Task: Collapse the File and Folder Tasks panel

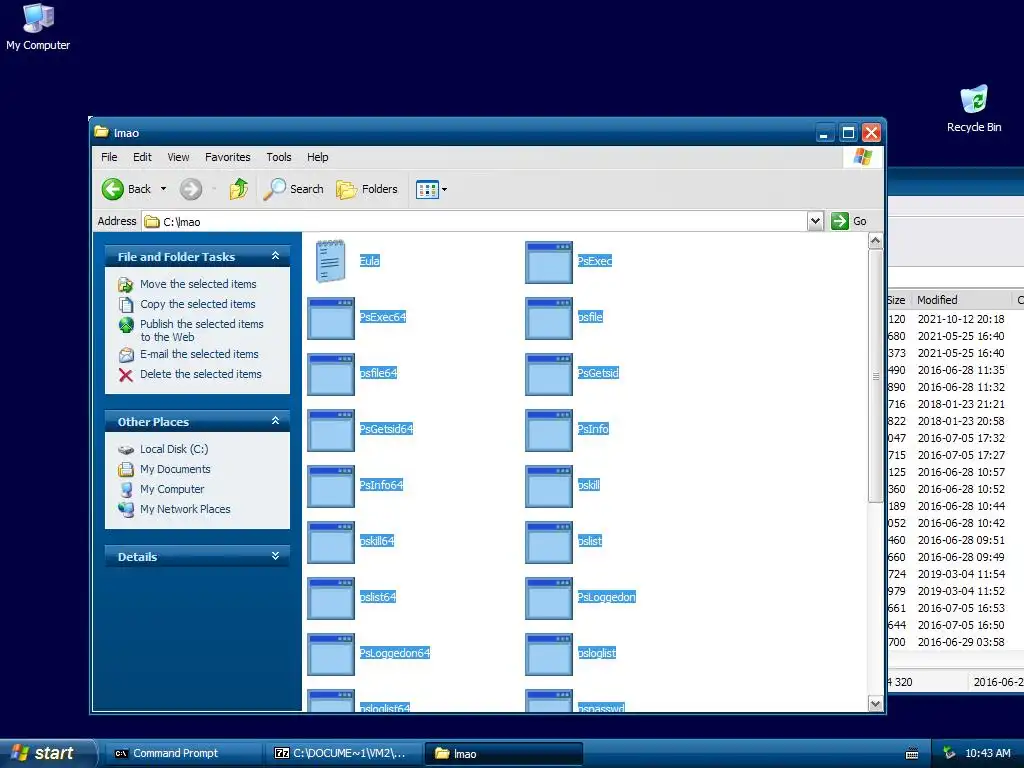Action: [x=276, y=256]
